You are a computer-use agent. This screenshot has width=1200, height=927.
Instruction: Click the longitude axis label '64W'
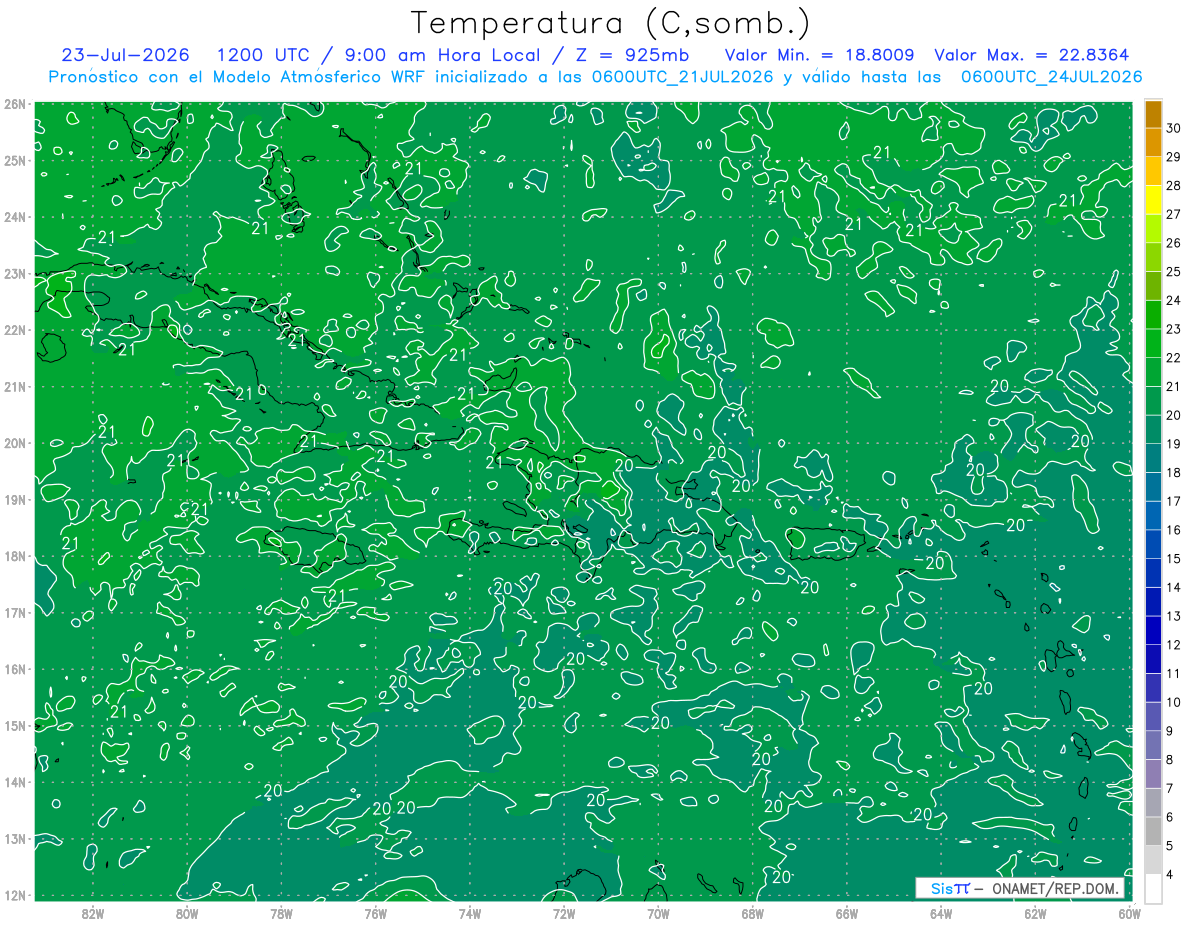941,913
